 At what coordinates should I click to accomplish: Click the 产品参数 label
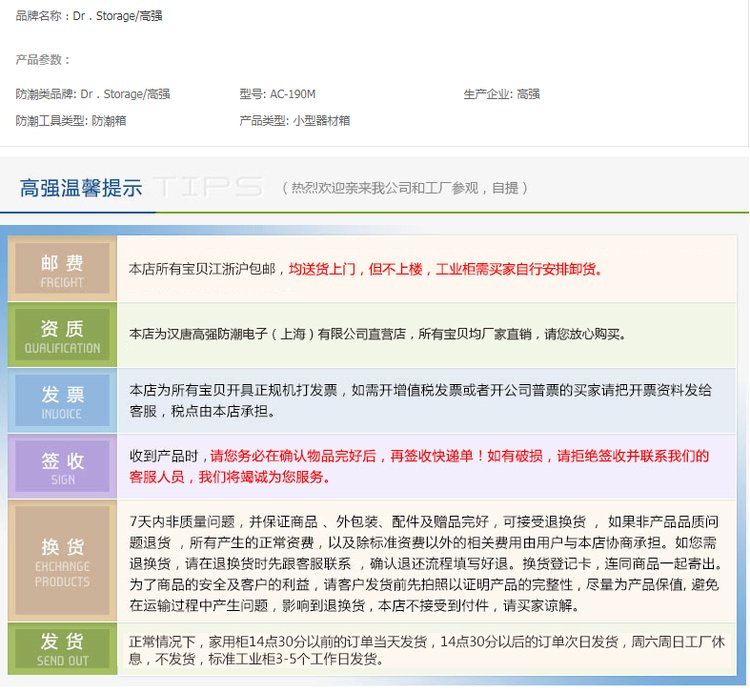[42, 60]
